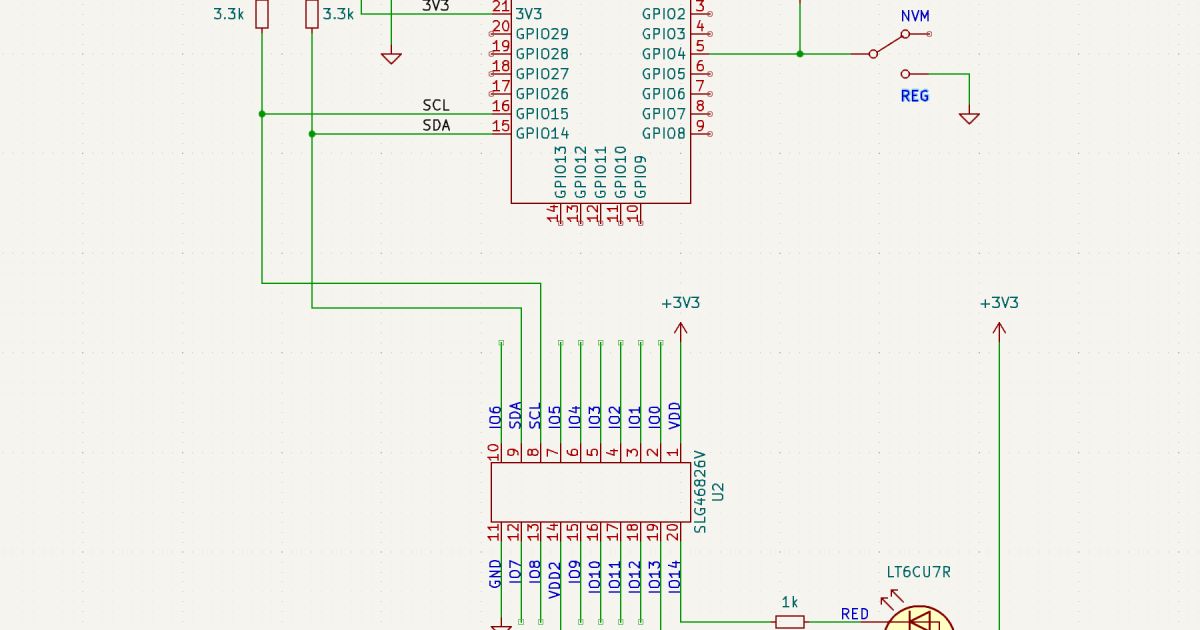Select the IO9 pin name on U2
This screenshot has width=1200, height=630.
(575, 571)
